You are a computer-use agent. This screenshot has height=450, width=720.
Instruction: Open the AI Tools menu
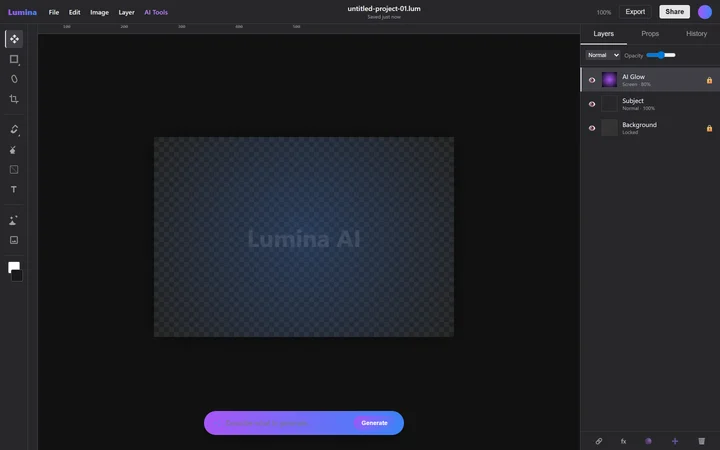coord(156,12)
